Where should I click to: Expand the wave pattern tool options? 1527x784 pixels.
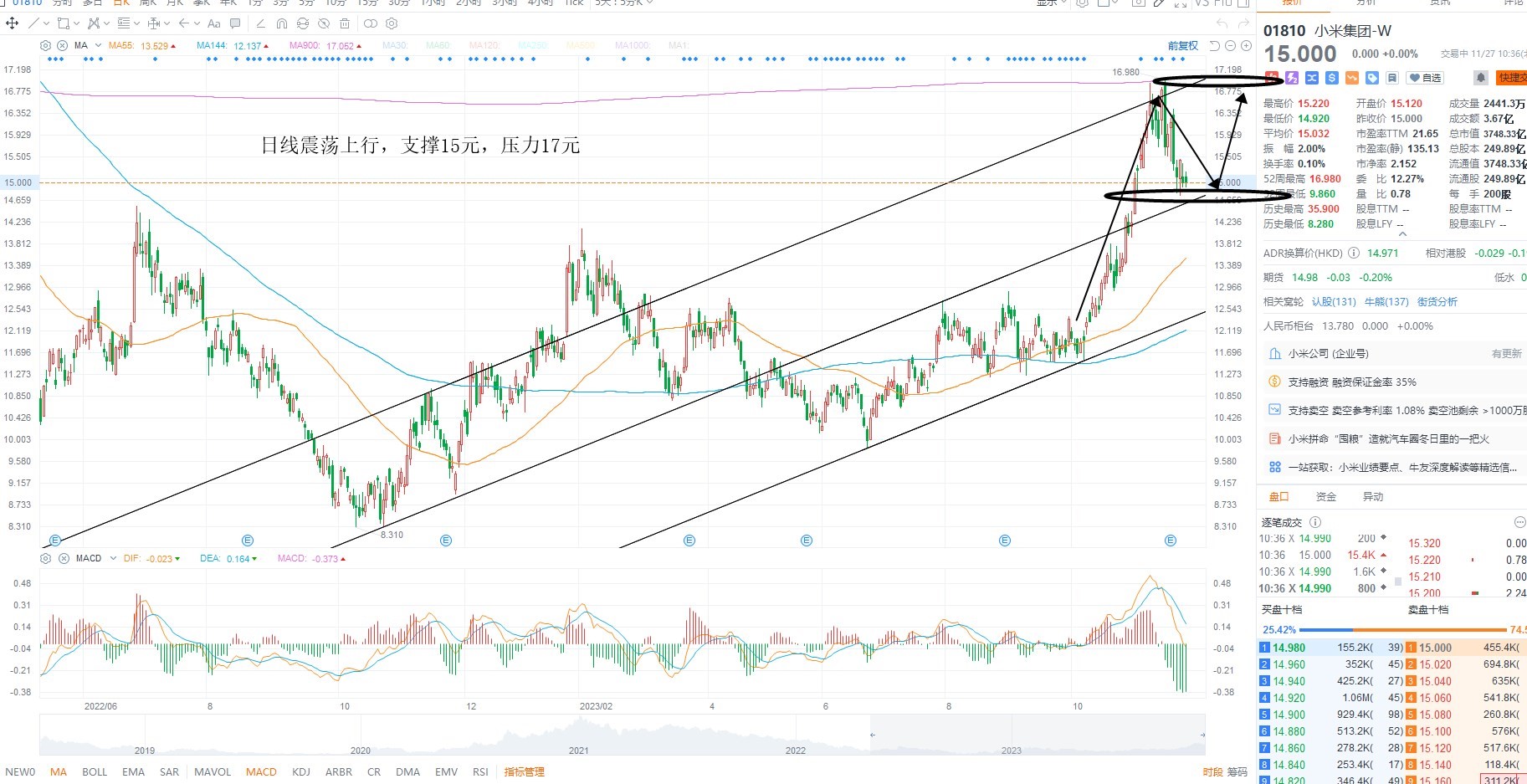coord(105,24)
